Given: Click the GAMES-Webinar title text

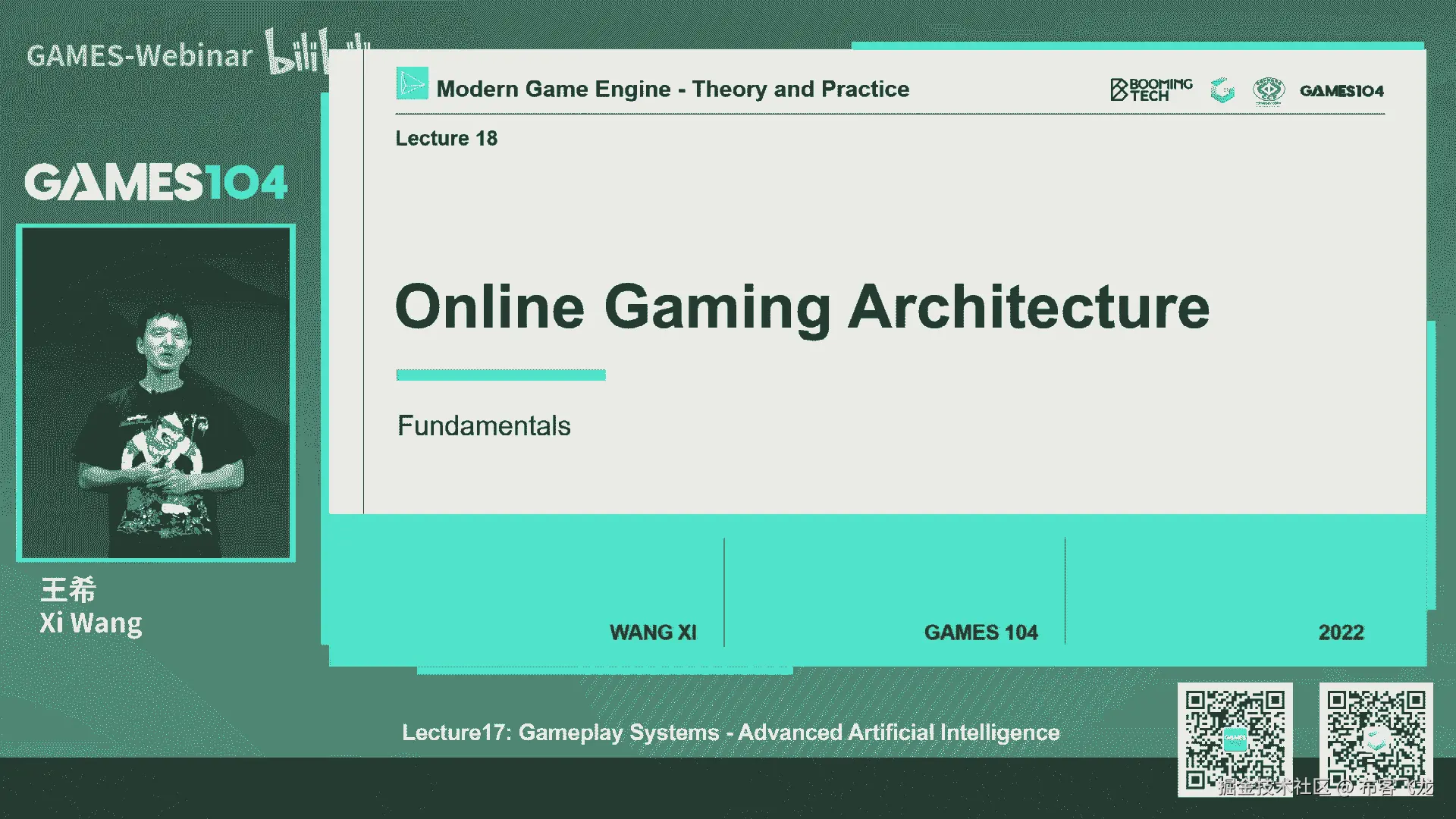Looking at the screenshot, I should [x=140, y=56].
